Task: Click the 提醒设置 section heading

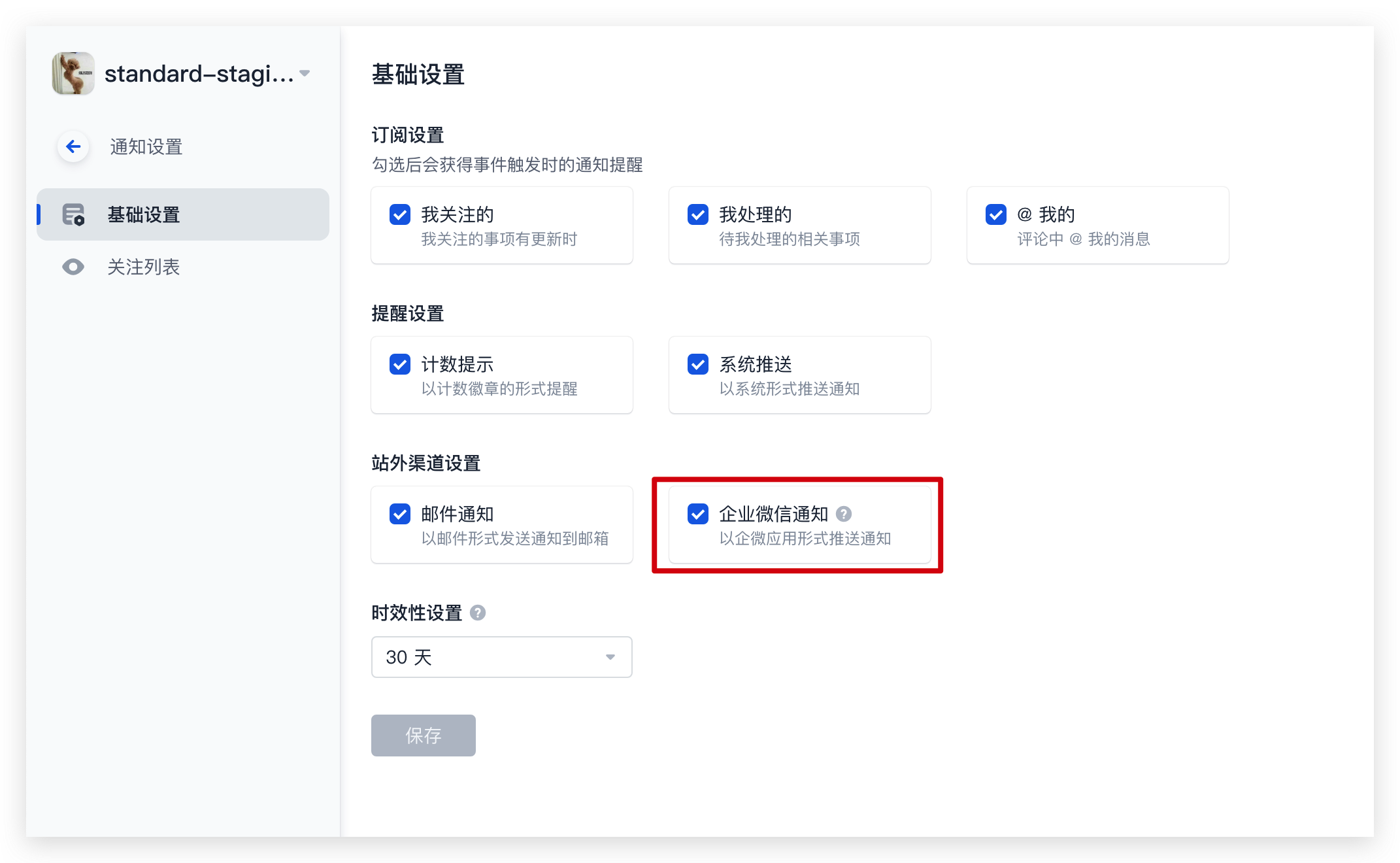Action: click(x=408, y=314)
